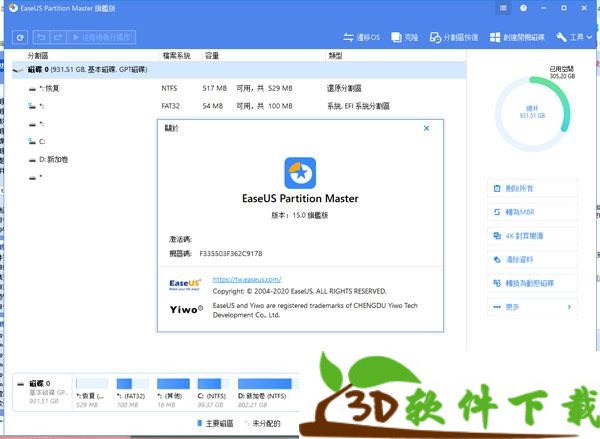Click the disk icon beside the Disk 0 row
The width and height of the screenshot is (600, 439).
[18, 70]
